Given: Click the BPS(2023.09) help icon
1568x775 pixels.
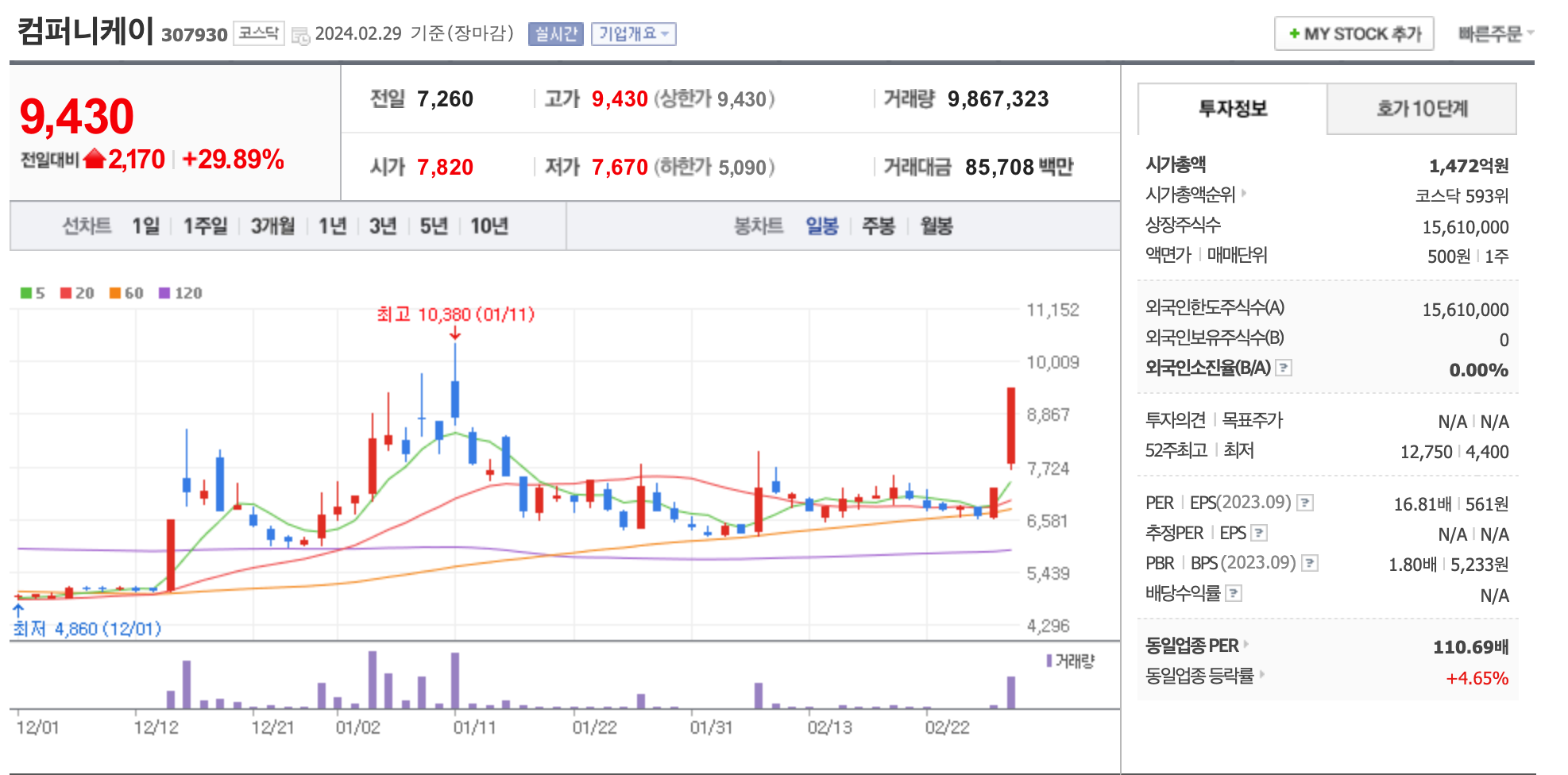Looking at the screenshot, I should click(x=1309, y=563).
